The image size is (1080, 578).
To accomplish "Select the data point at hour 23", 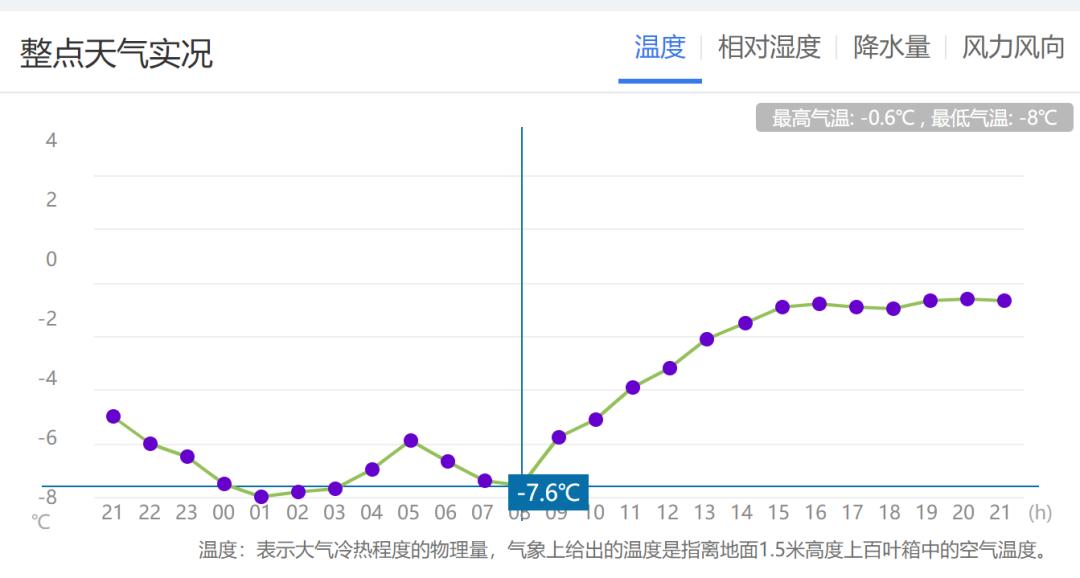I will point(187,456).
